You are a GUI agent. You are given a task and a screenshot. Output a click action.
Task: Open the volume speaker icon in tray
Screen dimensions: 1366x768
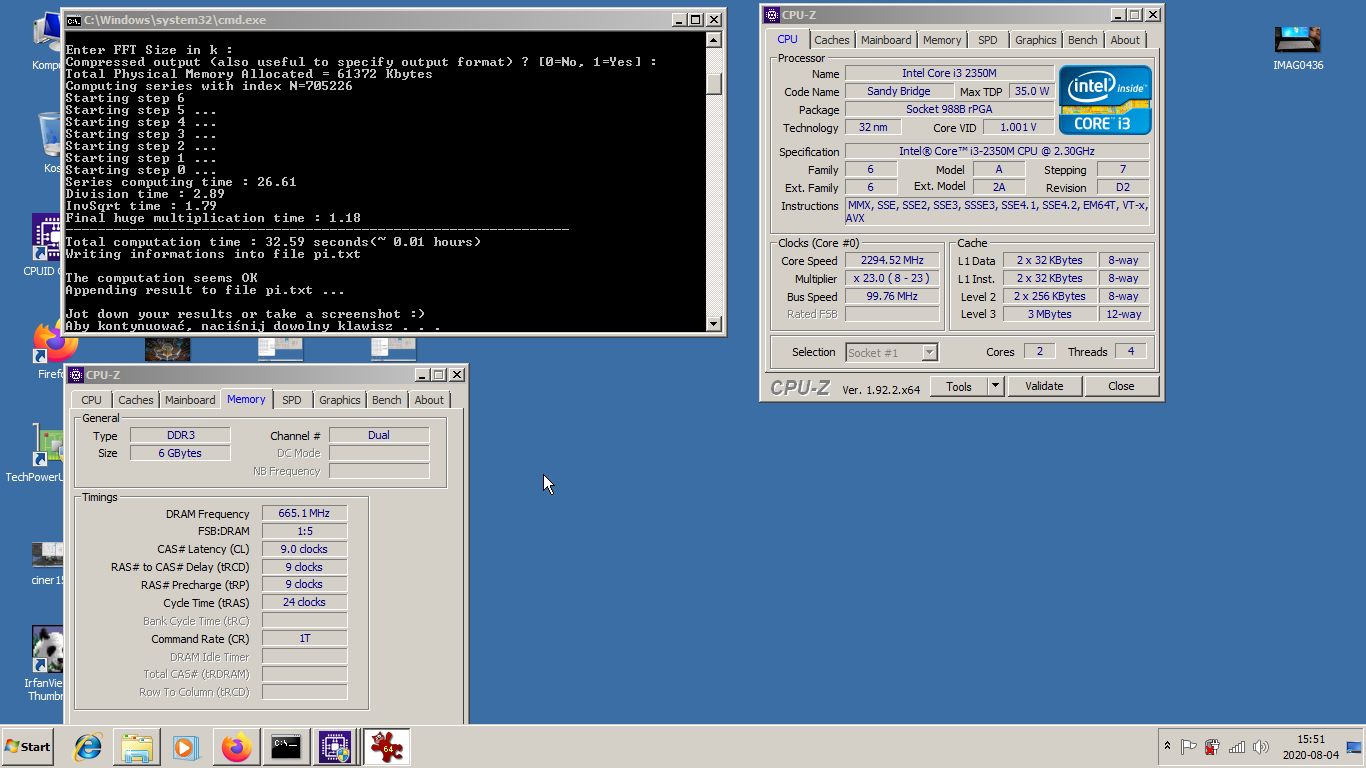1260,747
